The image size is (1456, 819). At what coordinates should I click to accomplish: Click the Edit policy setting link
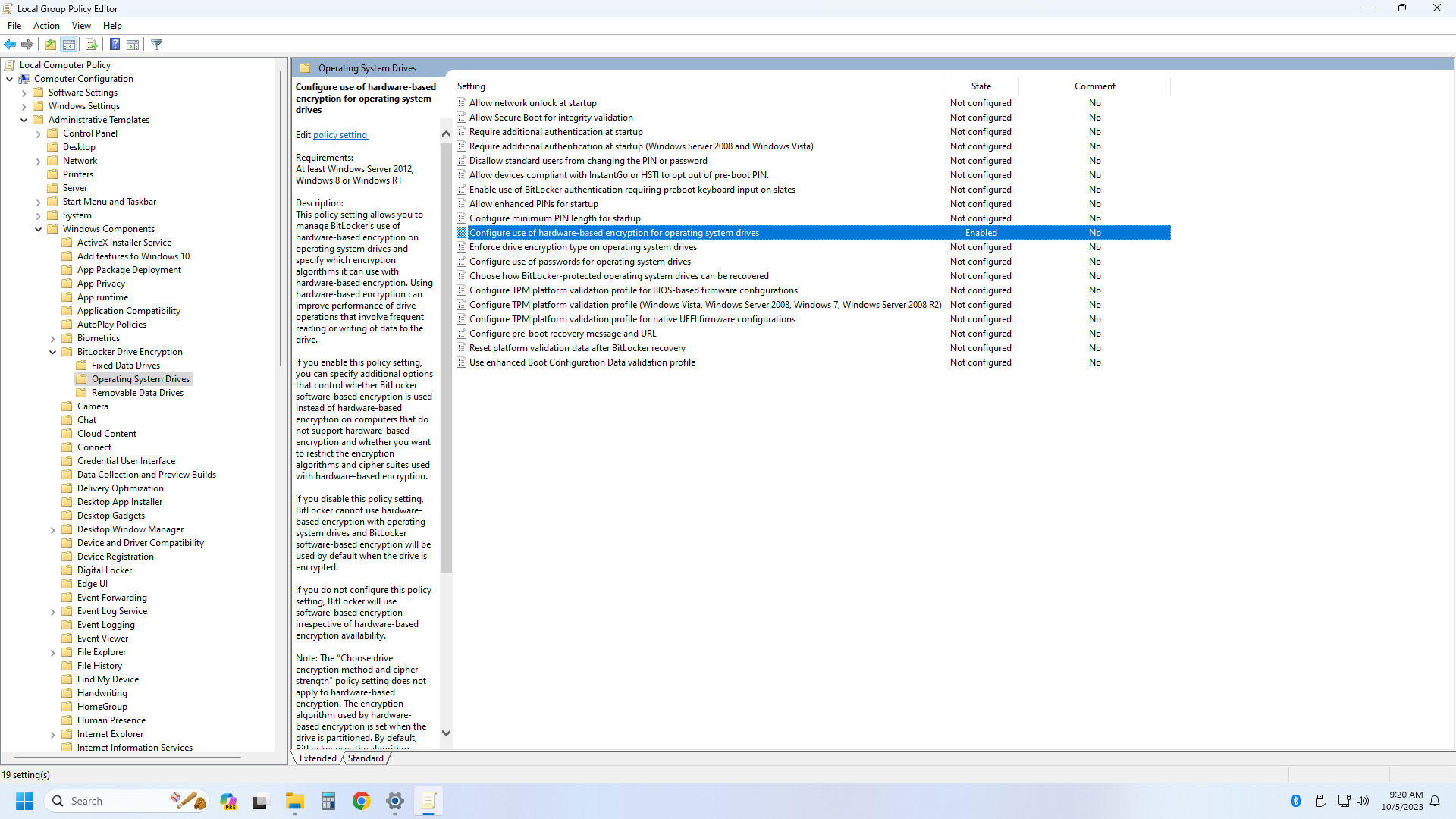click(x=339, y=134)
